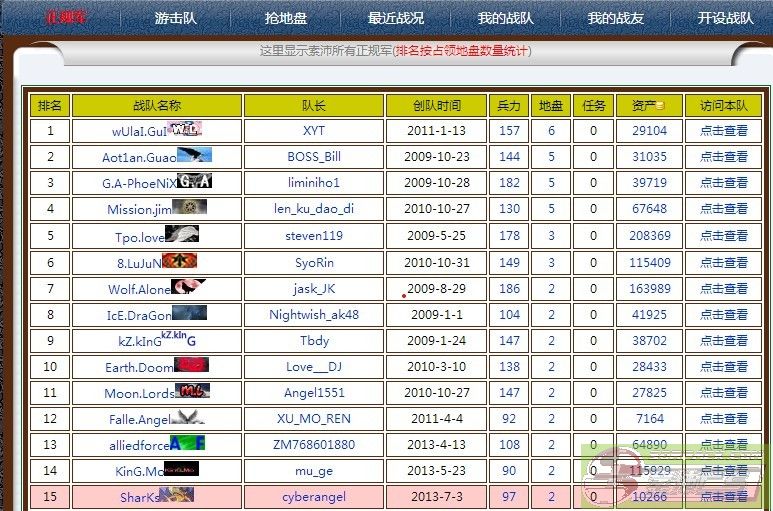Viewport: 773px width, 511px height.
Task: Click the Aot1an.Guao team emblem image
Action: (x=194, y=155)
